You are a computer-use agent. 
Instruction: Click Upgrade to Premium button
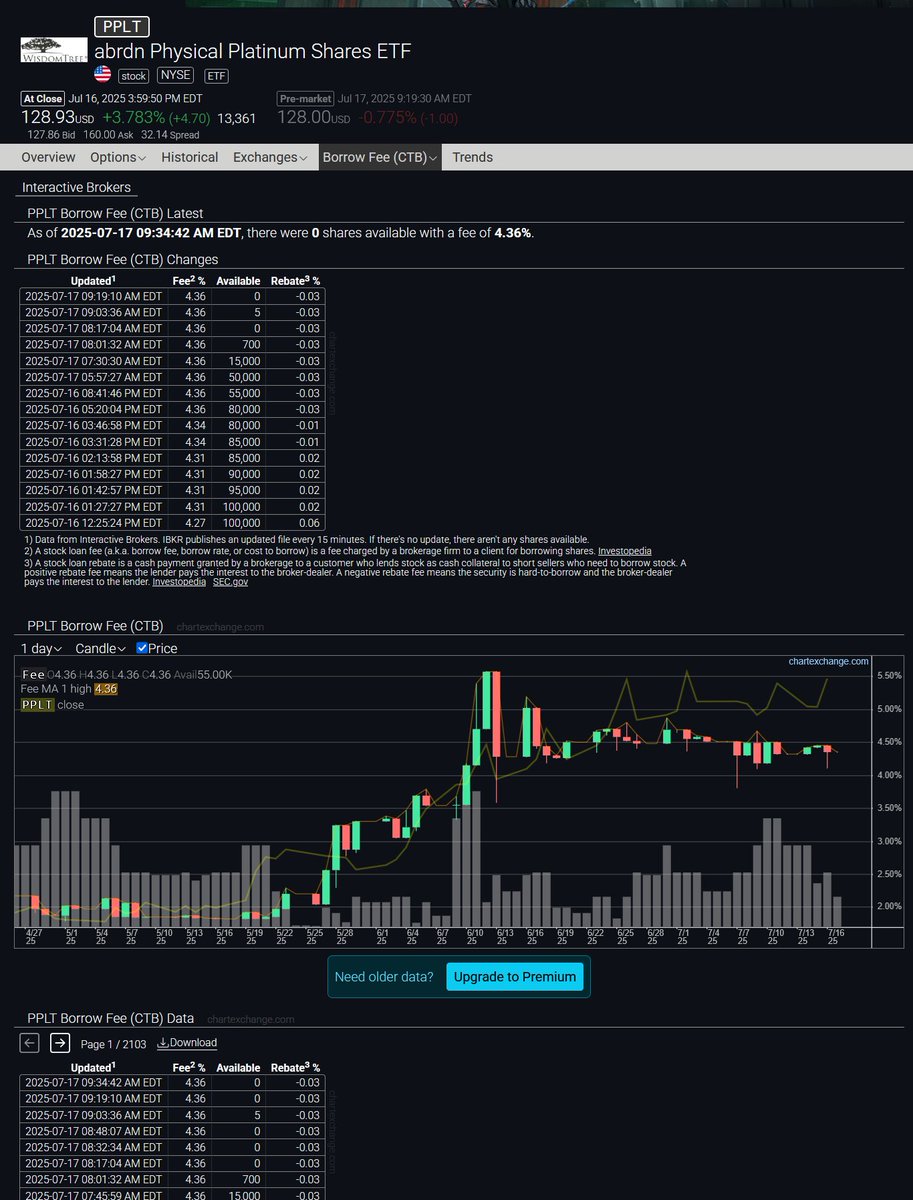[x=515, y=977]
